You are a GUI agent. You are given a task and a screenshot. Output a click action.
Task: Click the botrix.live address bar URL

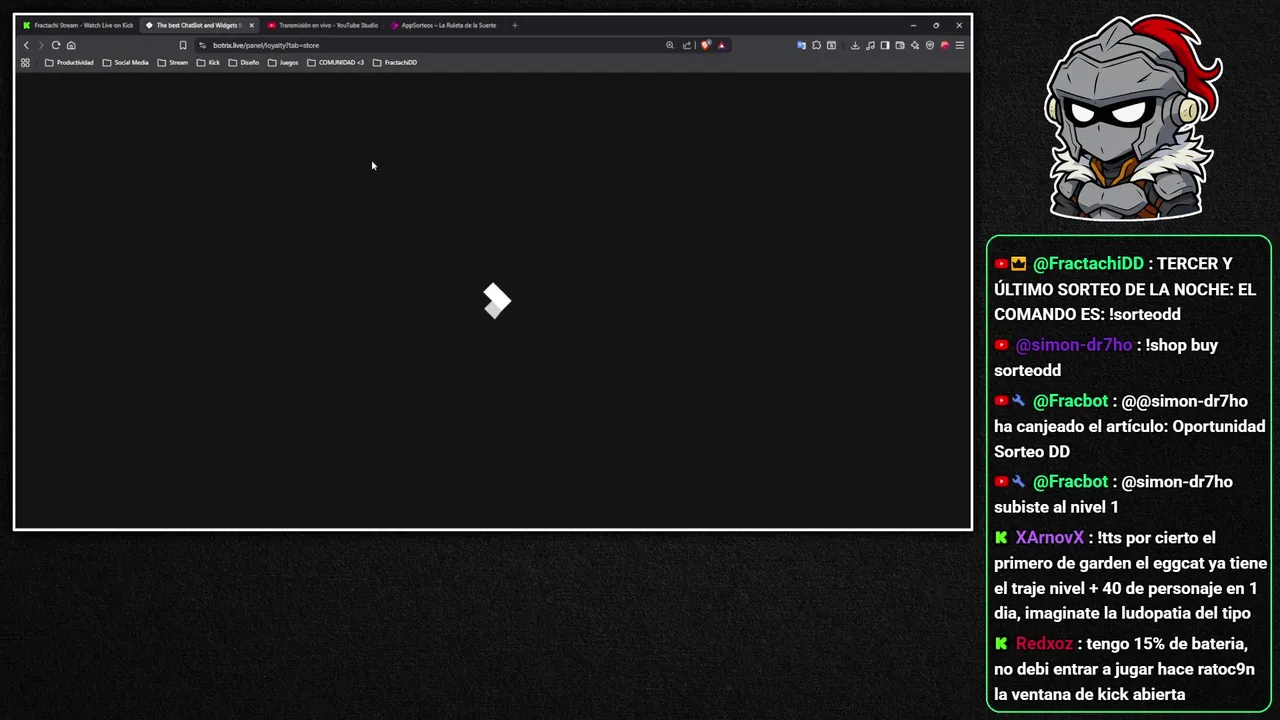click(x=266, y=45)
